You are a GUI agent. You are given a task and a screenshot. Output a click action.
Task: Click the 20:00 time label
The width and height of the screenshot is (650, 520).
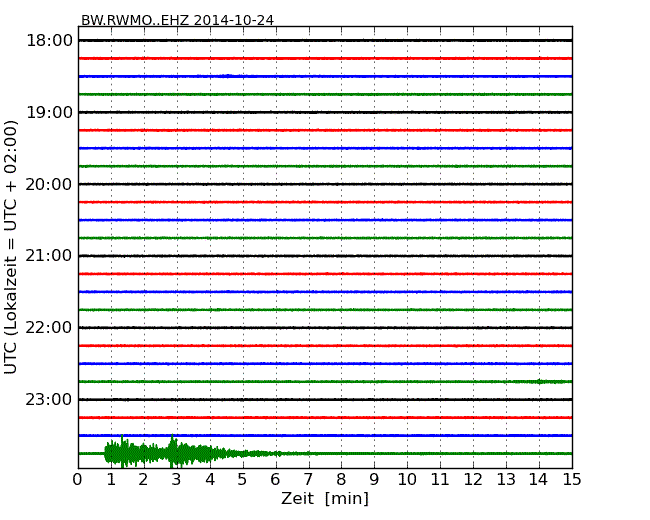tap(49, 184)
